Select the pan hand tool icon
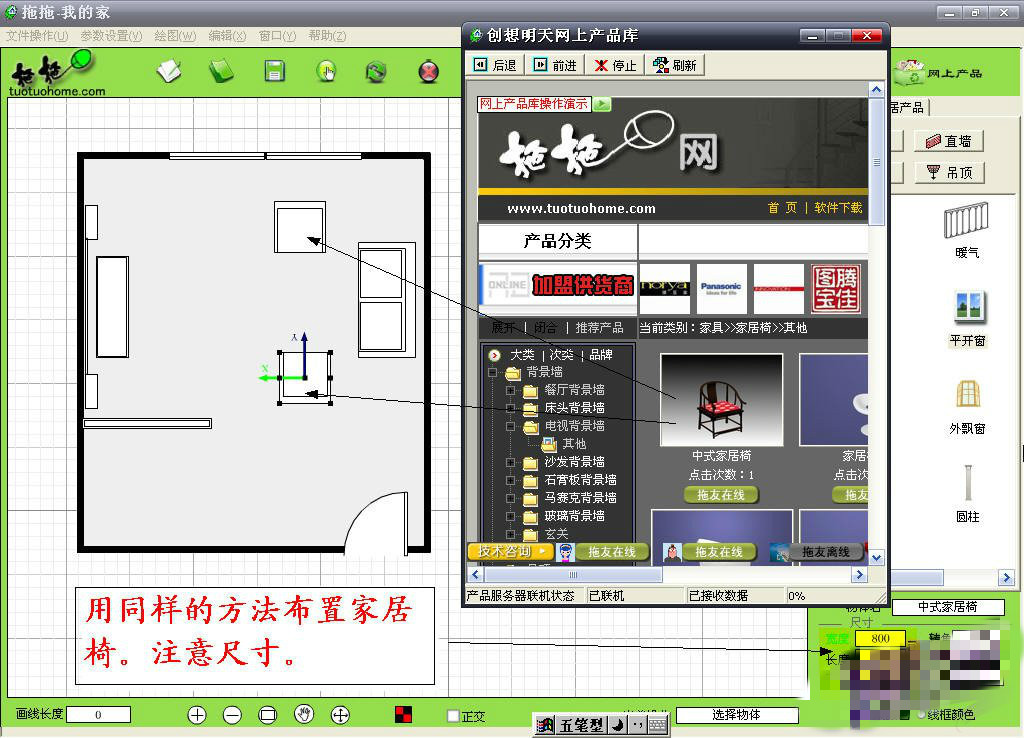The width and height of the screenshot is (1024, 738). click(x=304, y=714)
